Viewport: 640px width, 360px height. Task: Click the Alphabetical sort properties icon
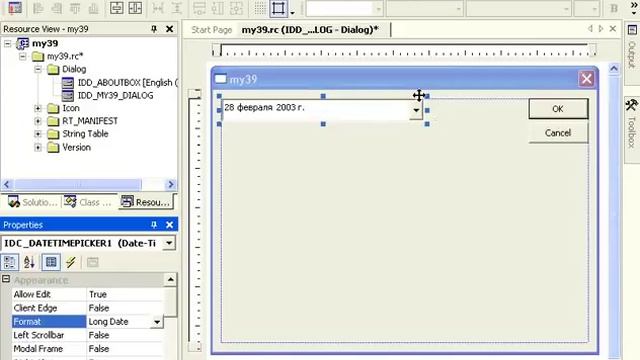coord(29,262)
